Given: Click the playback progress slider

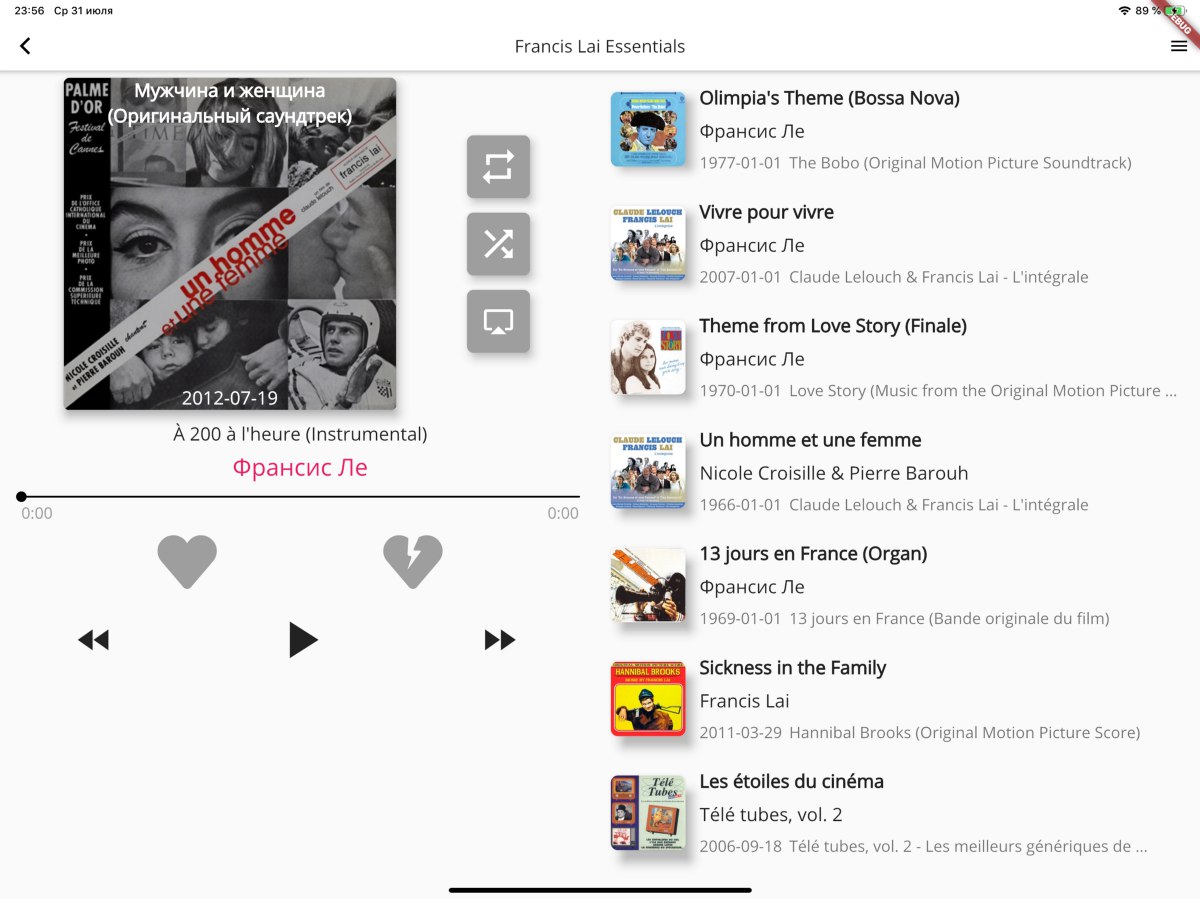Looking at the screenshot, I should (300, 496).
